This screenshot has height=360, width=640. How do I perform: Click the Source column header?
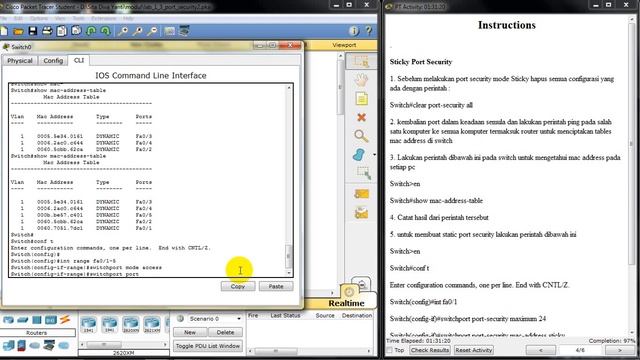tap(325, 316)
